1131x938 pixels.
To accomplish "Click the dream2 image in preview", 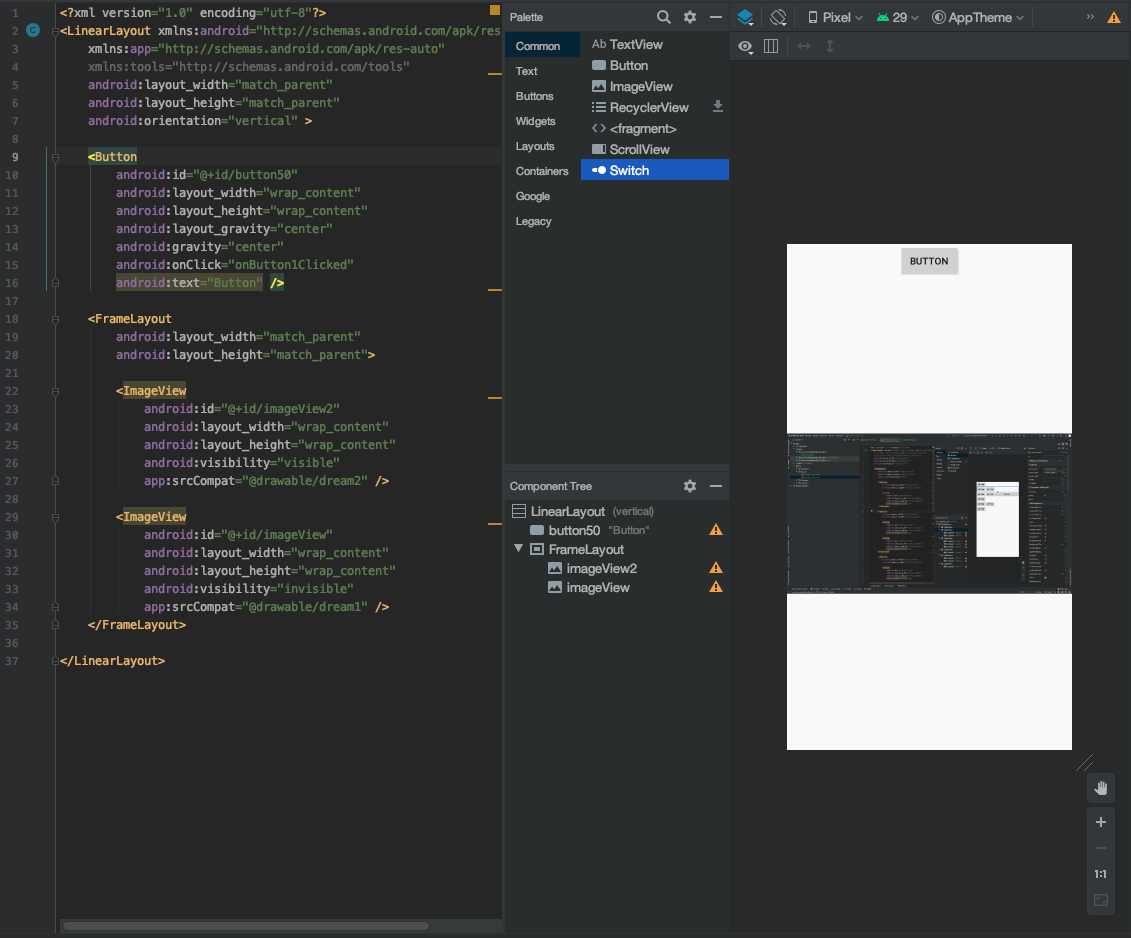I will 929,513.
